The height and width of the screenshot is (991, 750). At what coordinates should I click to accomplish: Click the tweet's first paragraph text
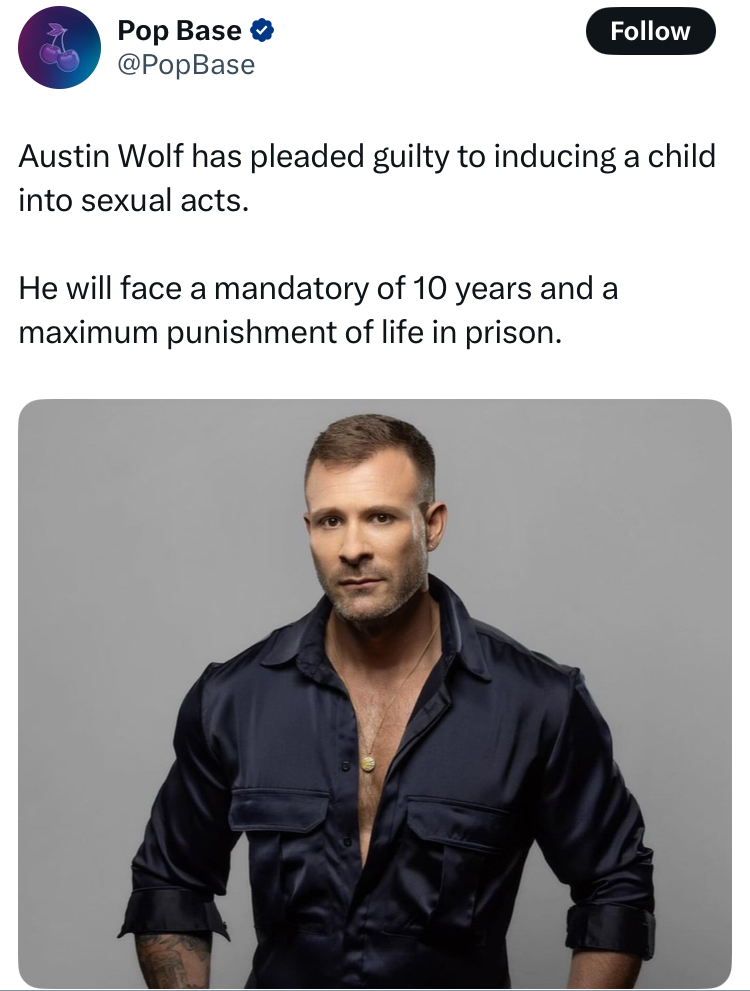click(x=366, y=178)
